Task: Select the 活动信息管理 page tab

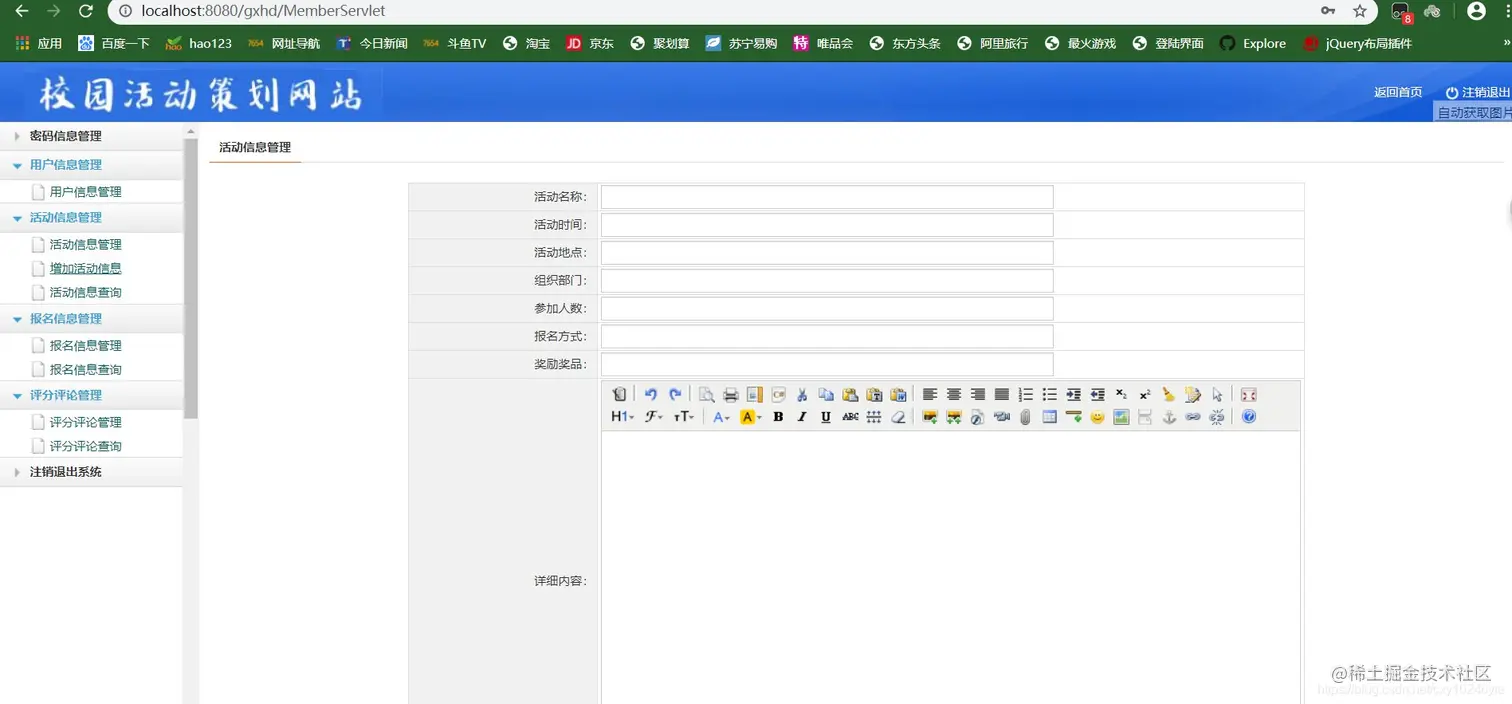Action: (x=255, y=147)
